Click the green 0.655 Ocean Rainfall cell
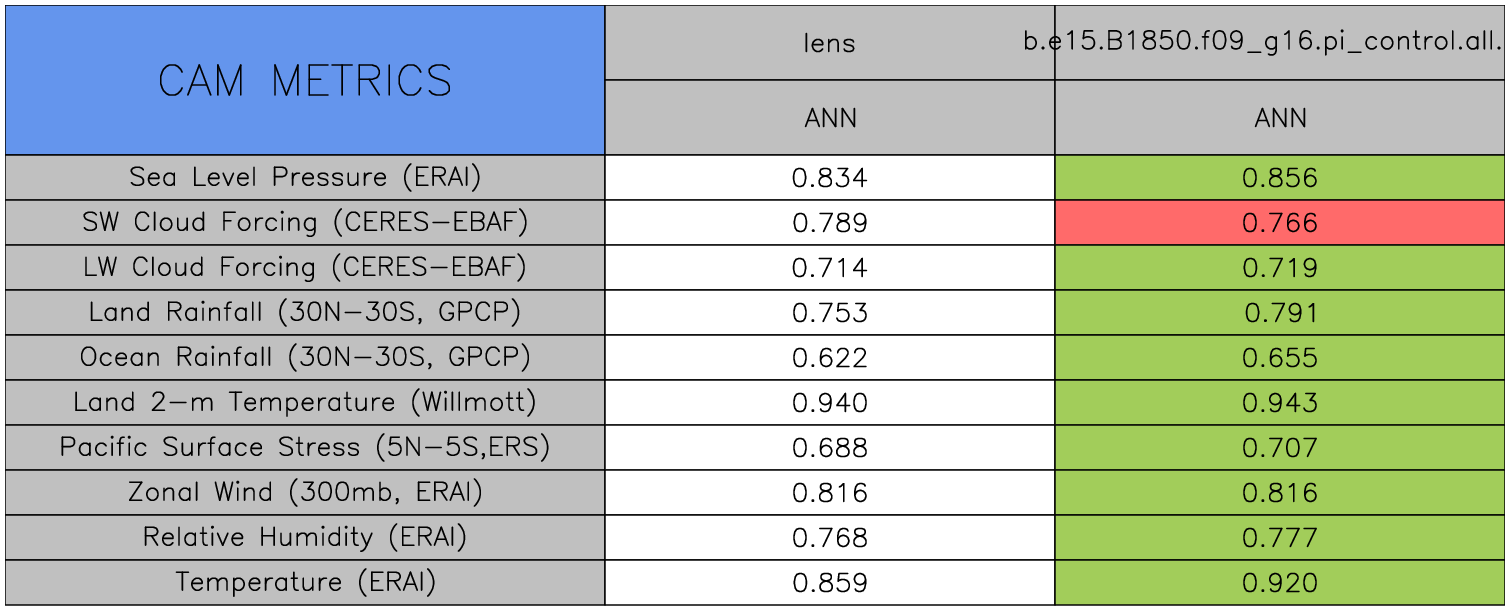 1280,358
